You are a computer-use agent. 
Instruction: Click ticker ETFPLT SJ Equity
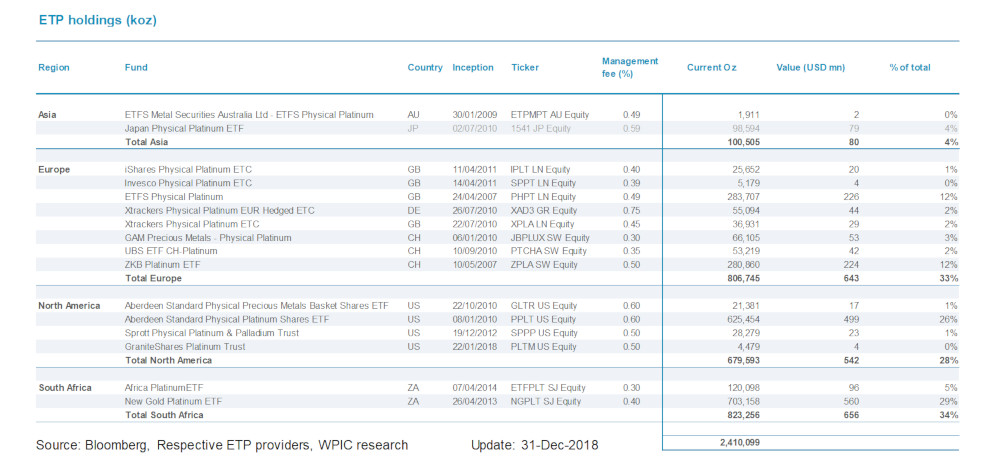548,388
